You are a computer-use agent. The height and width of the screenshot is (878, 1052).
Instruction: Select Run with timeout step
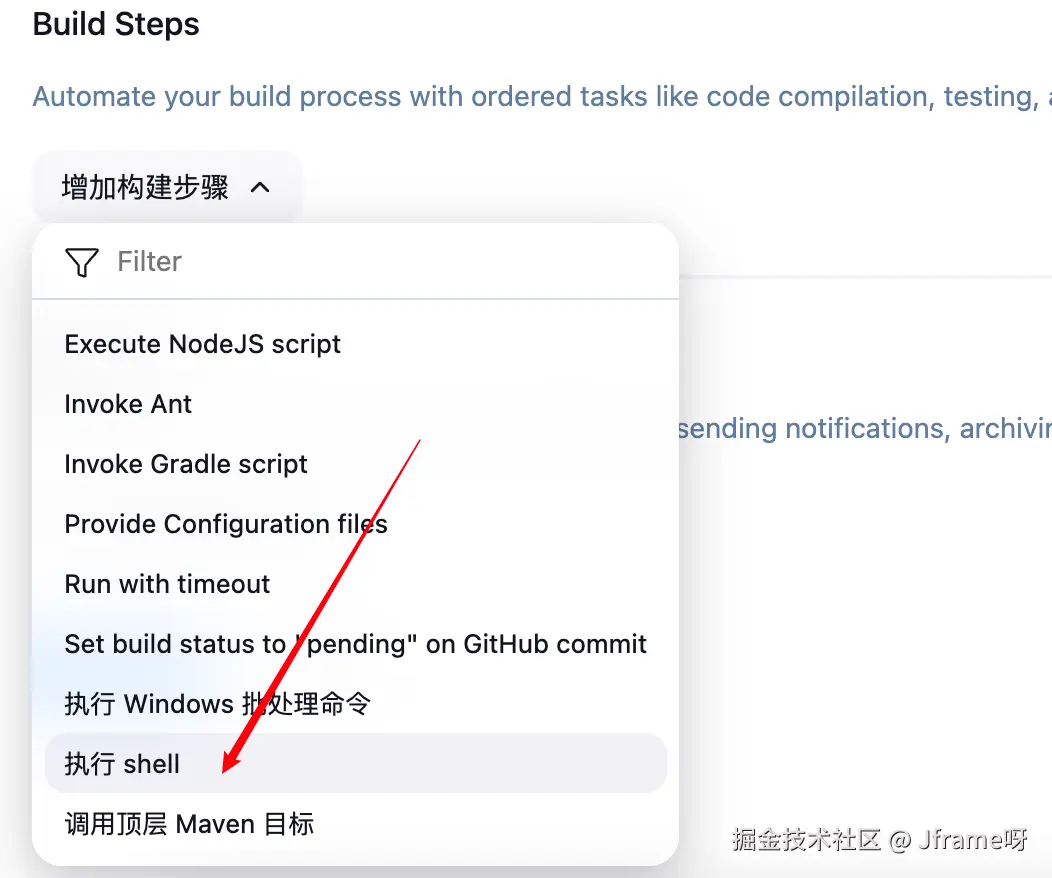coord(167,584)
